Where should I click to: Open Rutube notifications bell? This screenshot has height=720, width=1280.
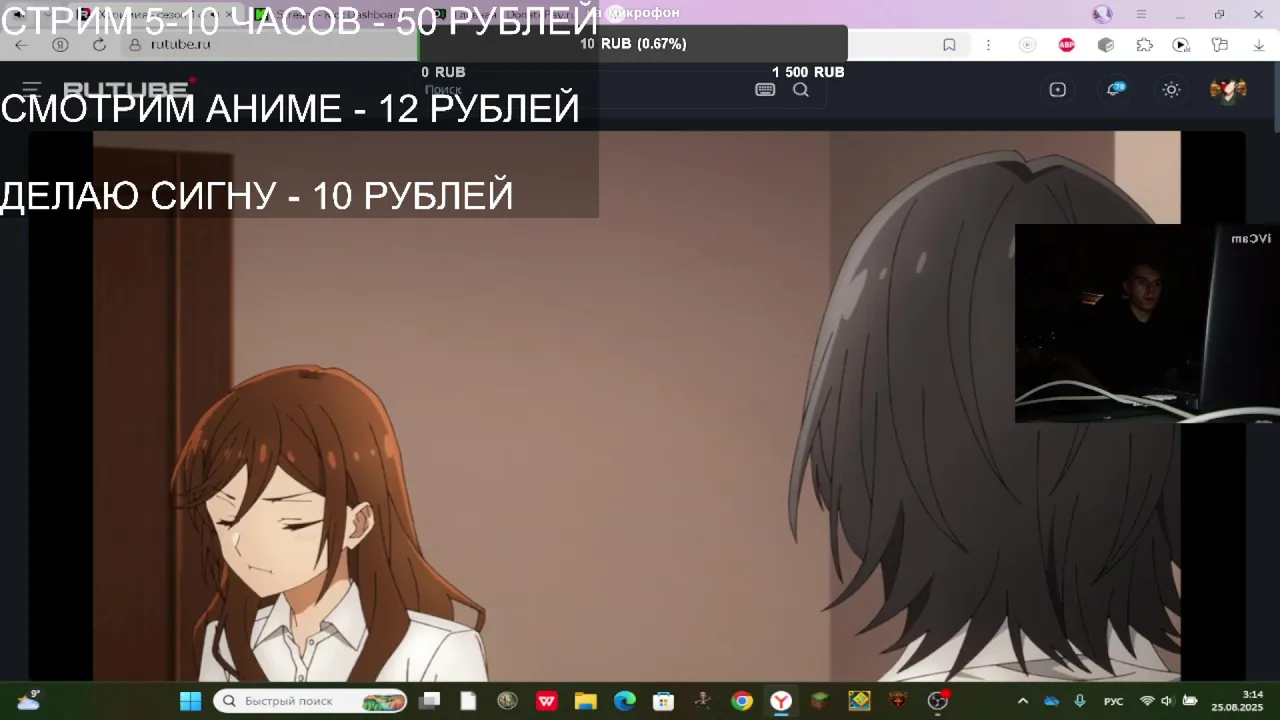(1114, 89)
